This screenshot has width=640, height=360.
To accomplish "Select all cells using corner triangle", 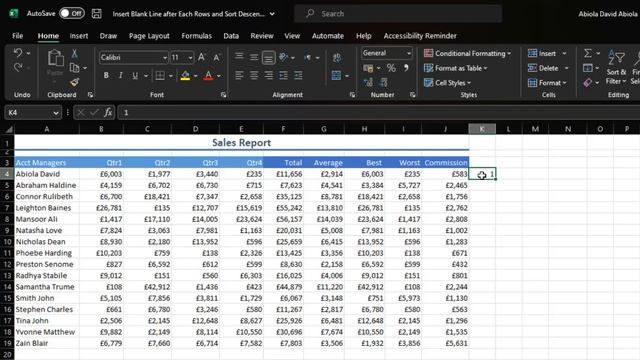I will click(8, 129).
